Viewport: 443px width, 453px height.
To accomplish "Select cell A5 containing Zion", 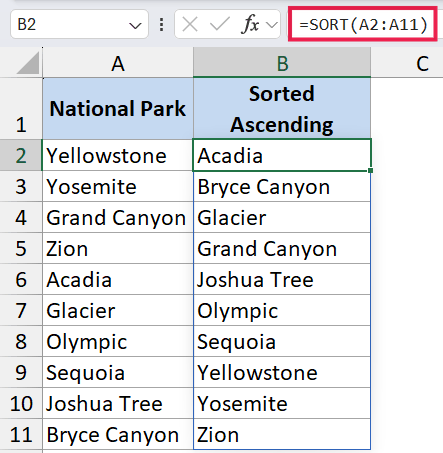I will pyautogui.click(x=118, y=248).
